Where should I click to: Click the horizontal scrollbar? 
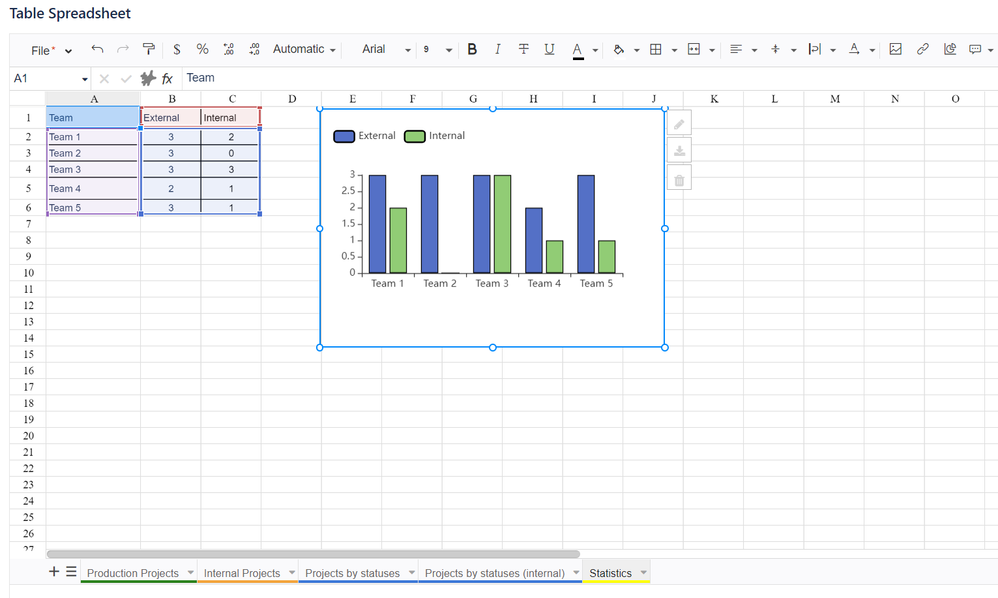click(x=313, y=554)
